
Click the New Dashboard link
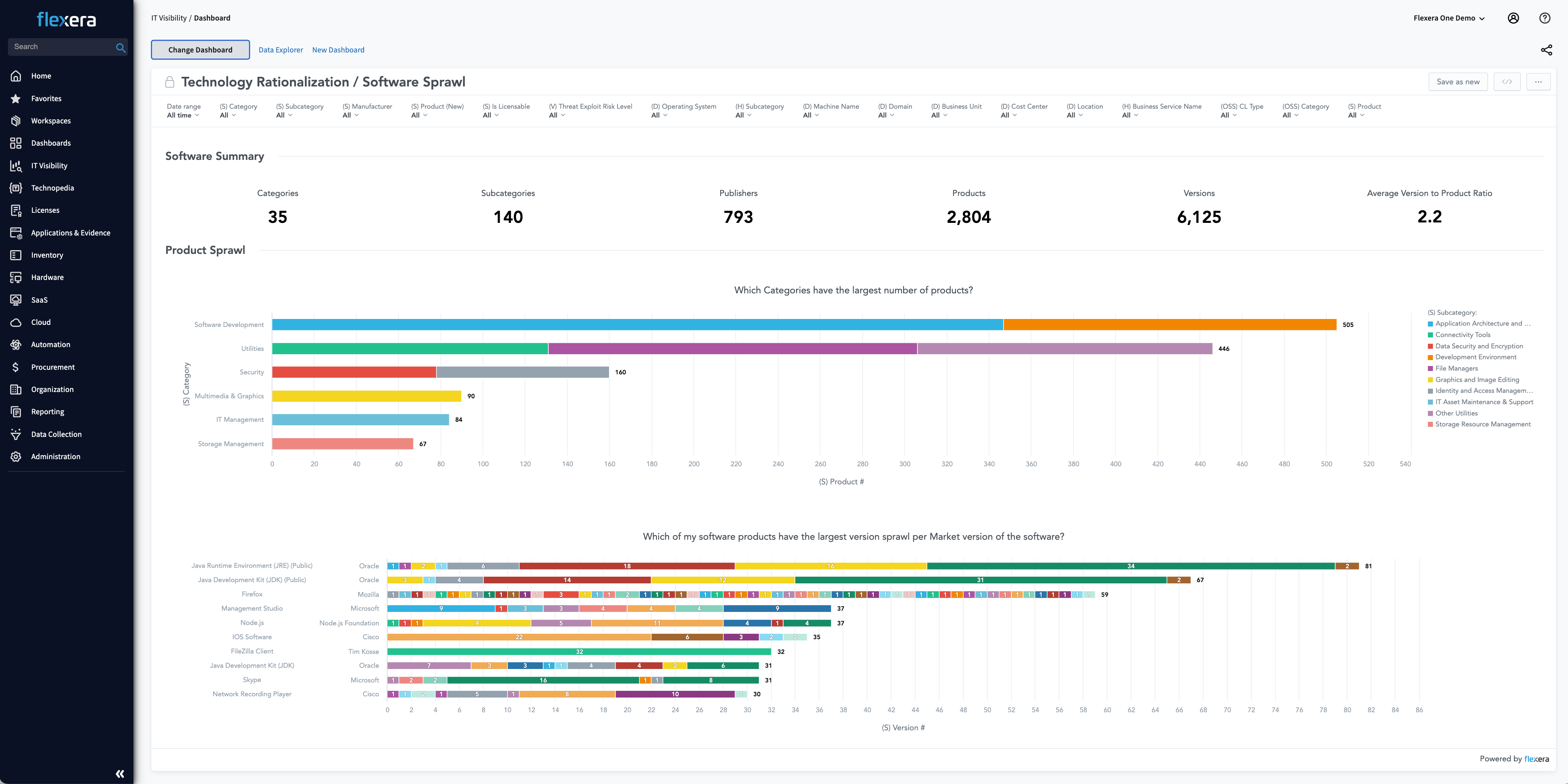coord(338,50)
